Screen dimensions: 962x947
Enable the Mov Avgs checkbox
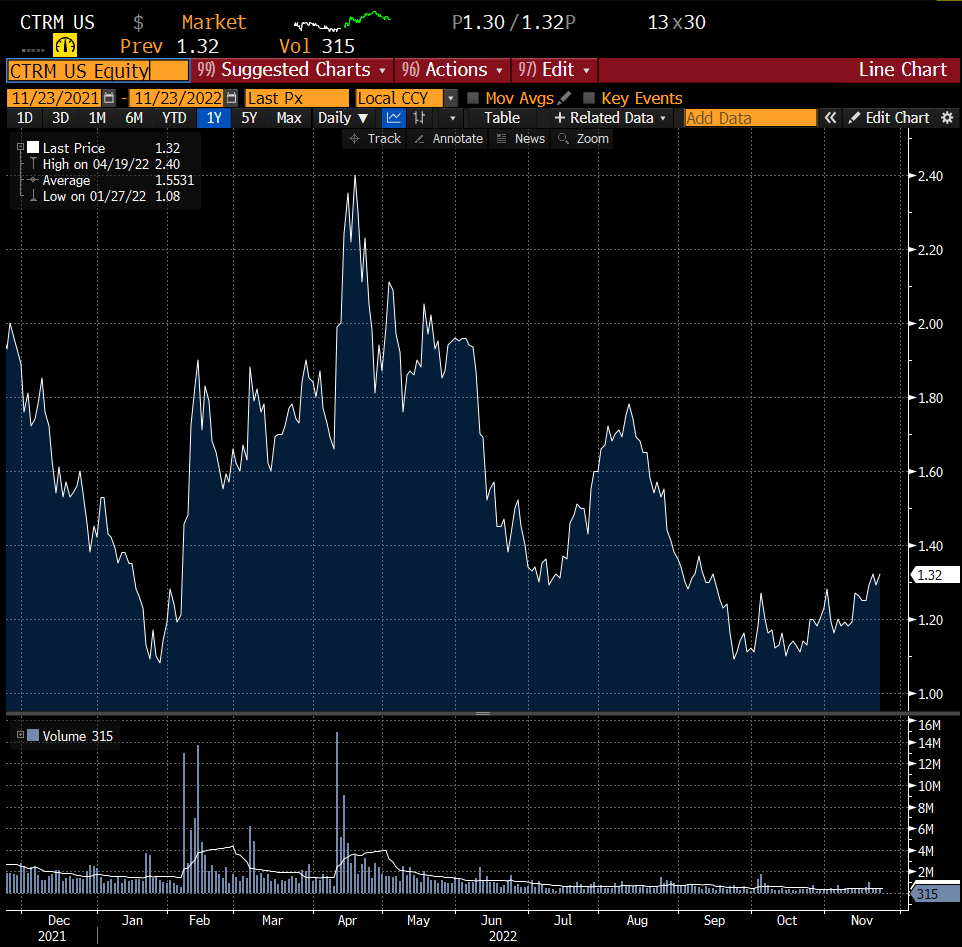click(x=472, y=98)
